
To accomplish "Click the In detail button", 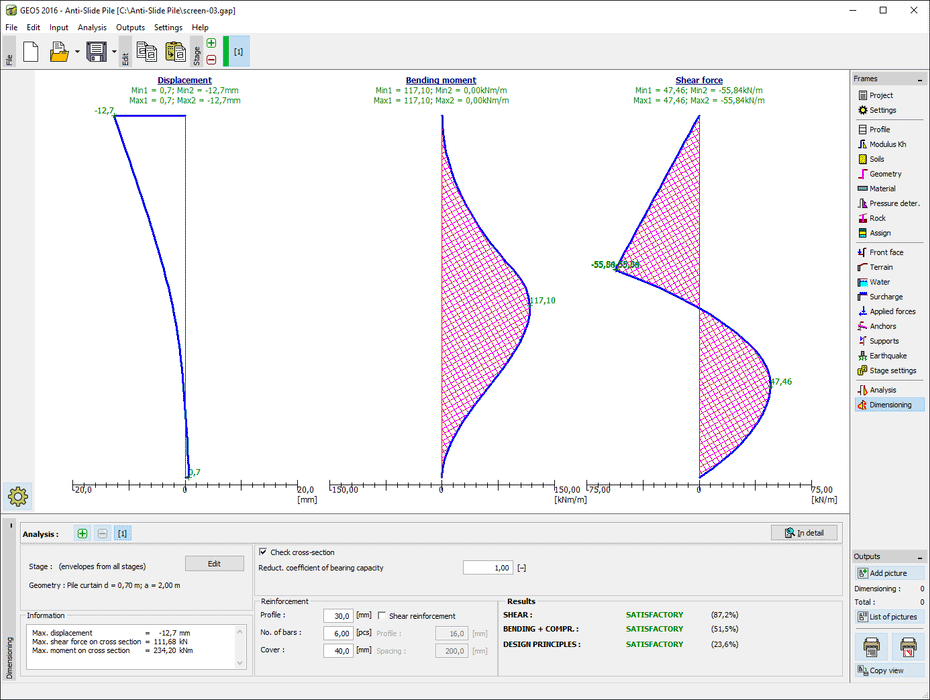I will point(804,533).
